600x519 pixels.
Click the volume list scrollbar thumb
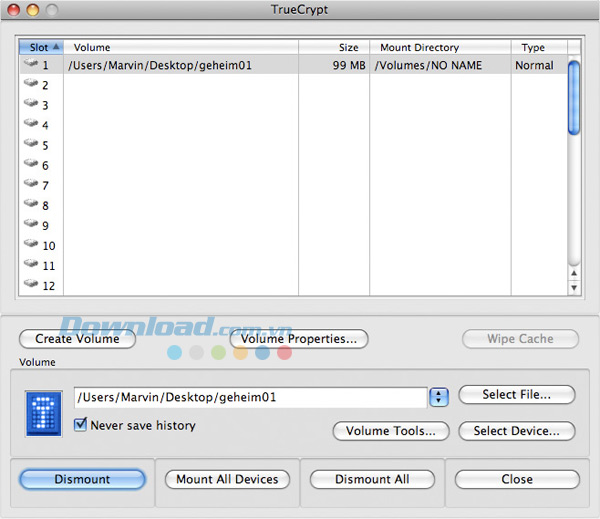click(x=574, y=98)
